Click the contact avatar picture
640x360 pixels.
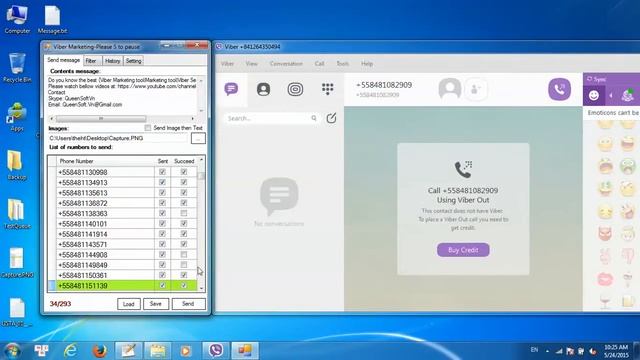pyautogui.click(x=450, y=89)
